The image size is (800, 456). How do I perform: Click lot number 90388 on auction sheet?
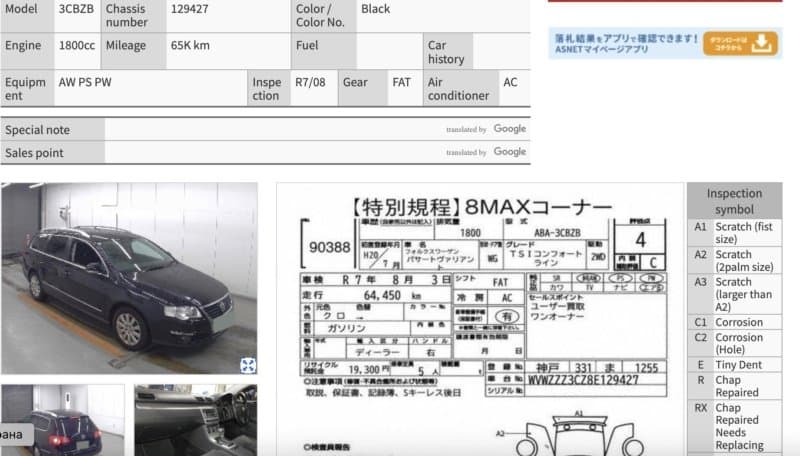pos(330,247)
